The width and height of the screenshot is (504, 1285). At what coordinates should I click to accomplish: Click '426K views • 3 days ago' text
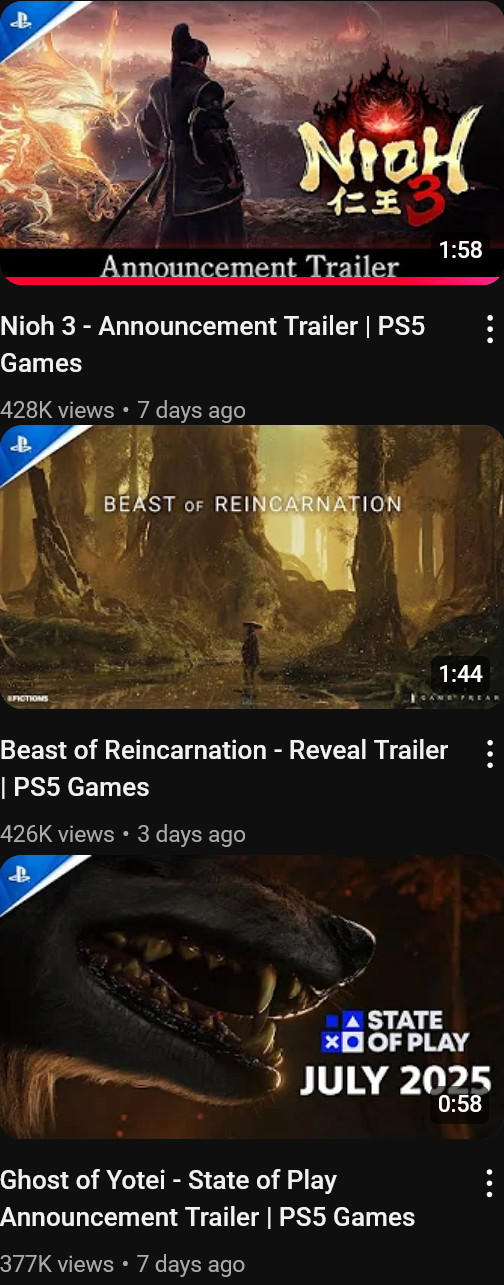coord(123,834)
